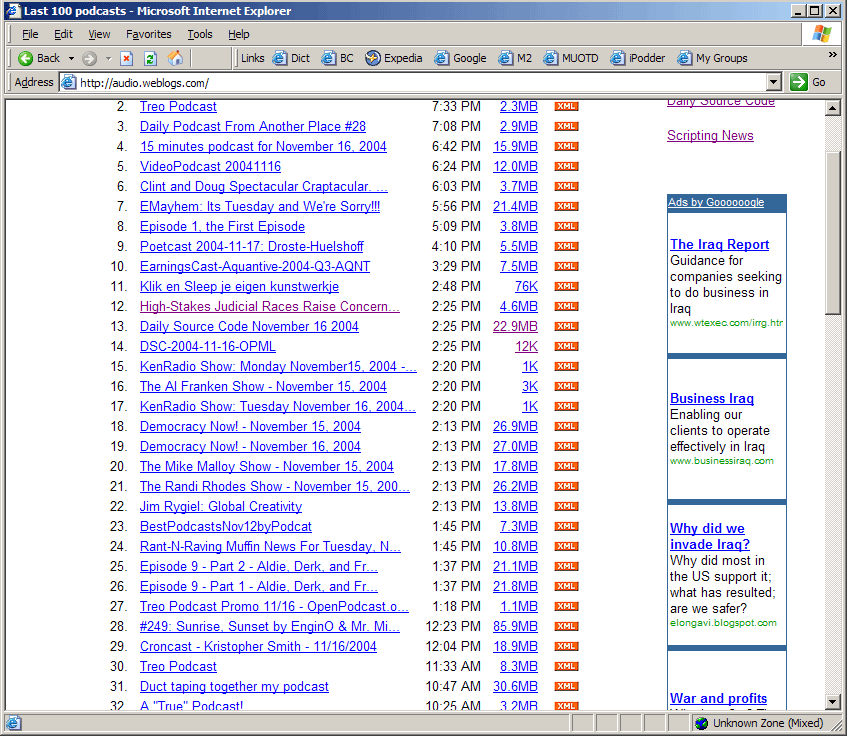Expand the Back button history dropdown
The image size is (847, 736).
tap(70, 58)
